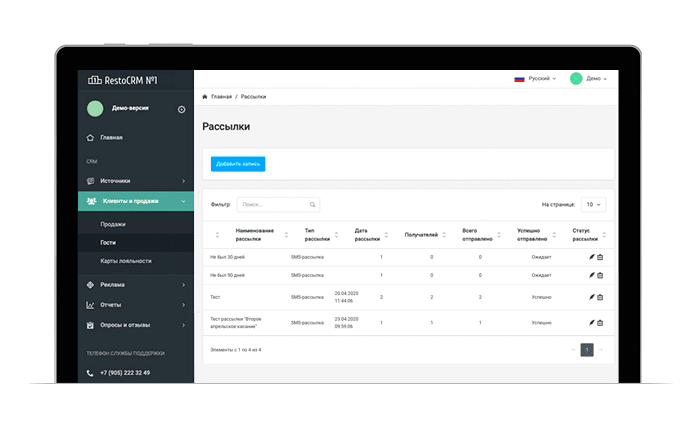Click the RestoCRM №1 logo
700x428 pixels.
124,79
